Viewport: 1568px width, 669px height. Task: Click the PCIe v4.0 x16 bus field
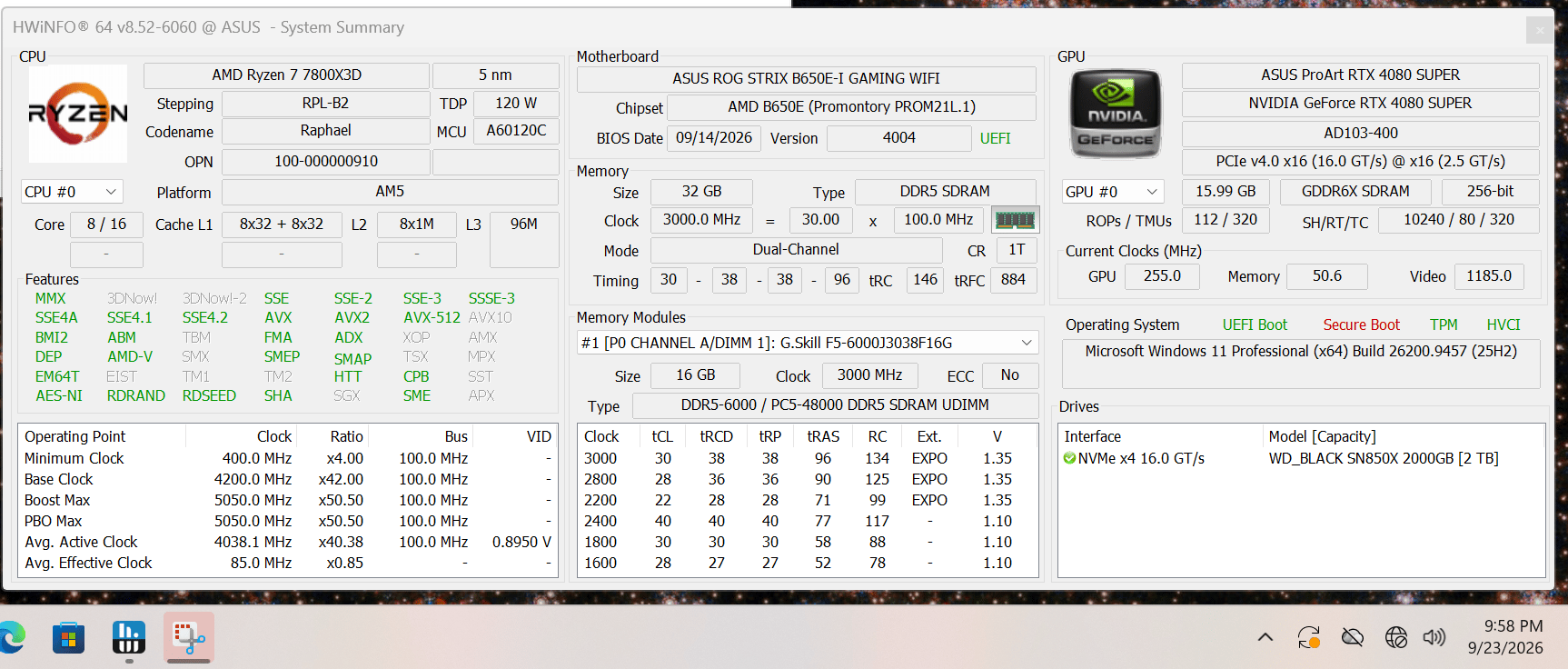point(1360,162)
